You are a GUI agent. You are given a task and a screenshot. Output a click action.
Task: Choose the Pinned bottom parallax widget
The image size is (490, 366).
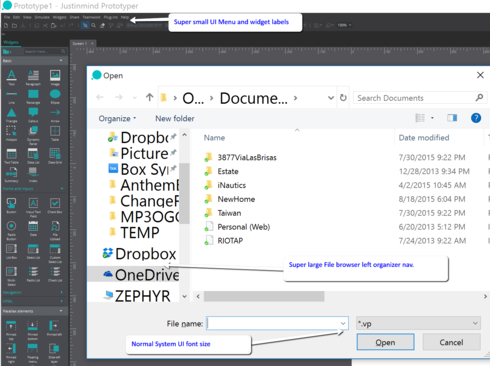33,330
